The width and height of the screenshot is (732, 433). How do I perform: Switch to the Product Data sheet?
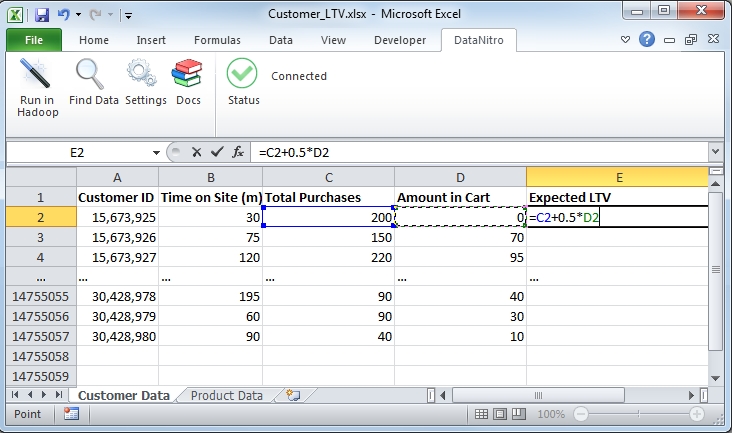[x=226, y=396]
